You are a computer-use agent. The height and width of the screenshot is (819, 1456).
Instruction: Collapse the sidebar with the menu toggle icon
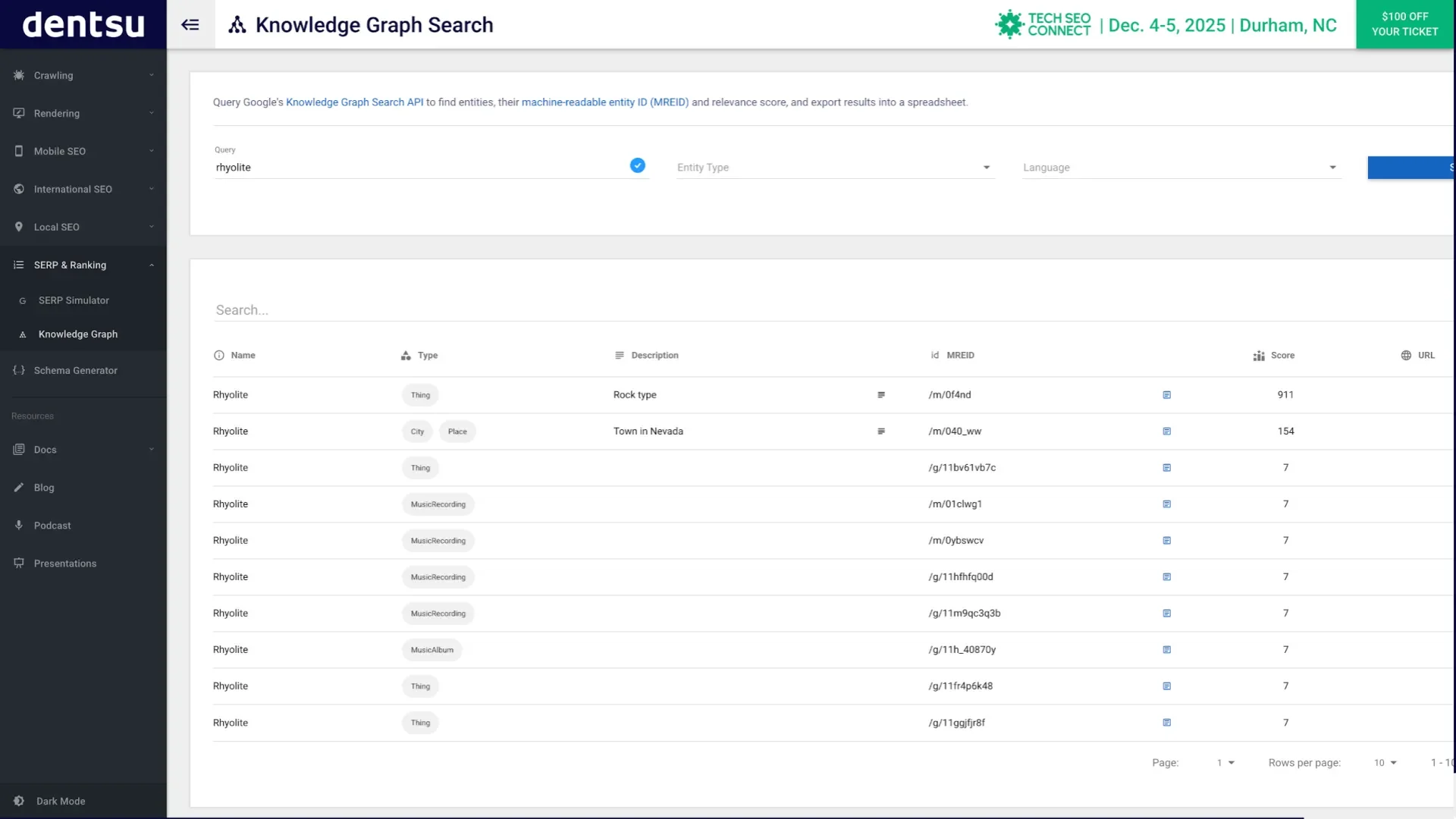[190, 25]
